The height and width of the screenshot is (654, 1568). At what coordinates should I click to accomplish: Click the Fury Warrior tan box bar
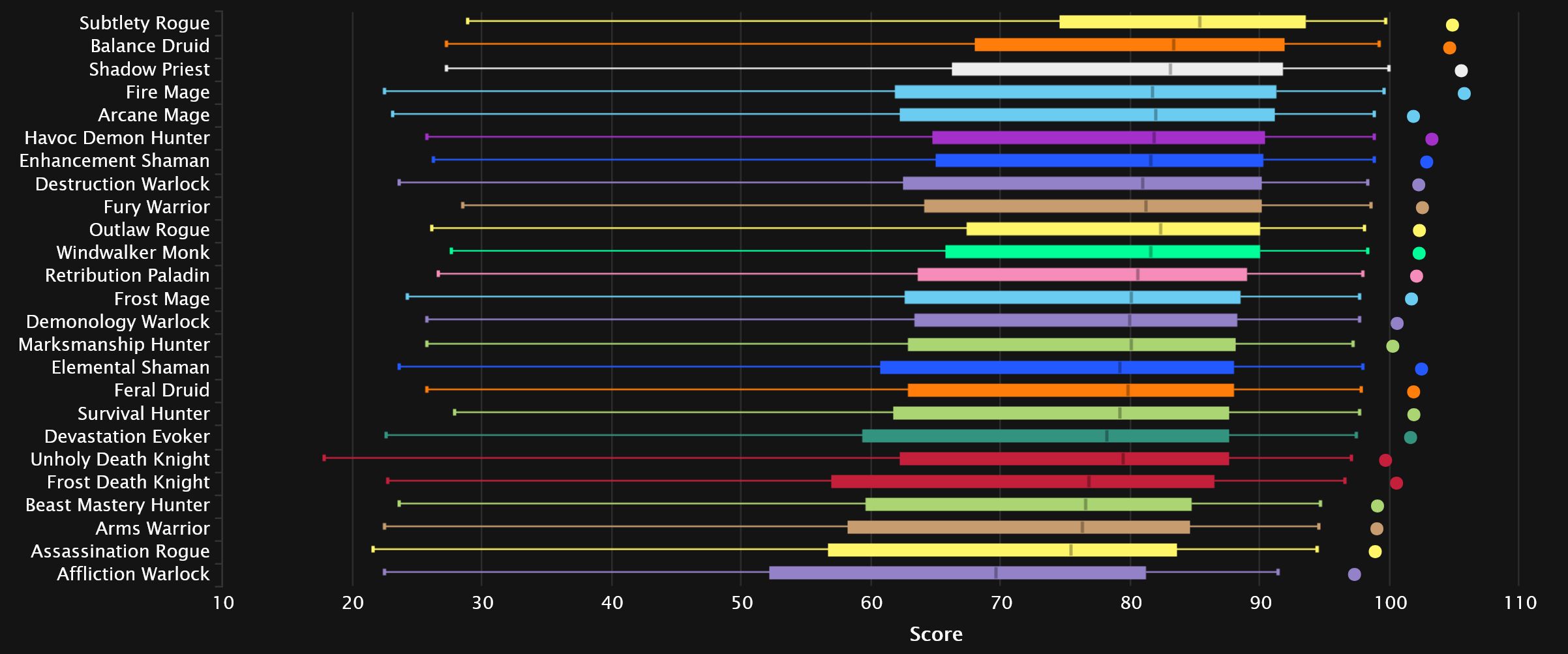pyautogui.click(x=1093, y=206)
